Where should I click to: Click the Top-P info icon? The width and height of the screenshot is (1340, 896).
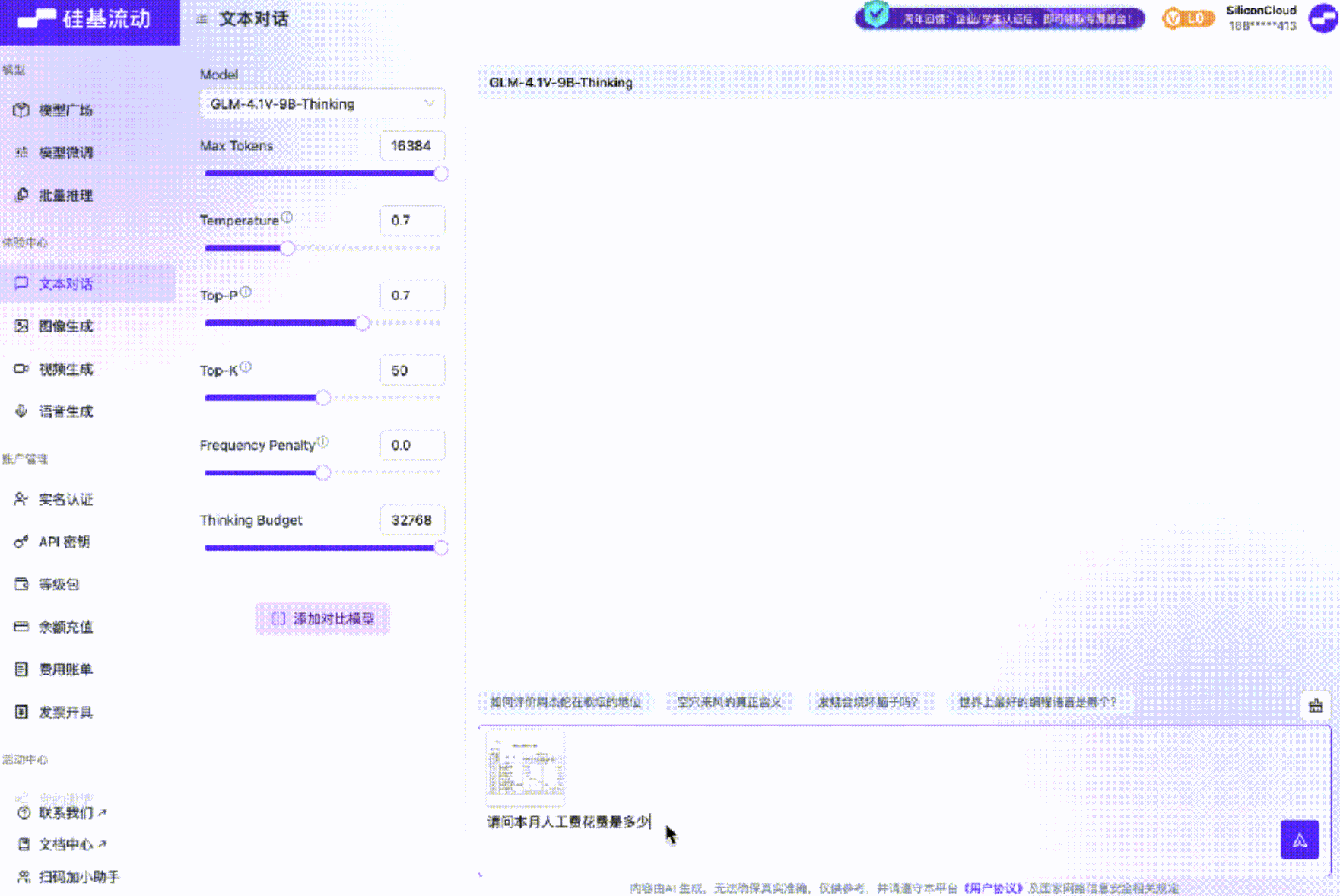point(246,292)
